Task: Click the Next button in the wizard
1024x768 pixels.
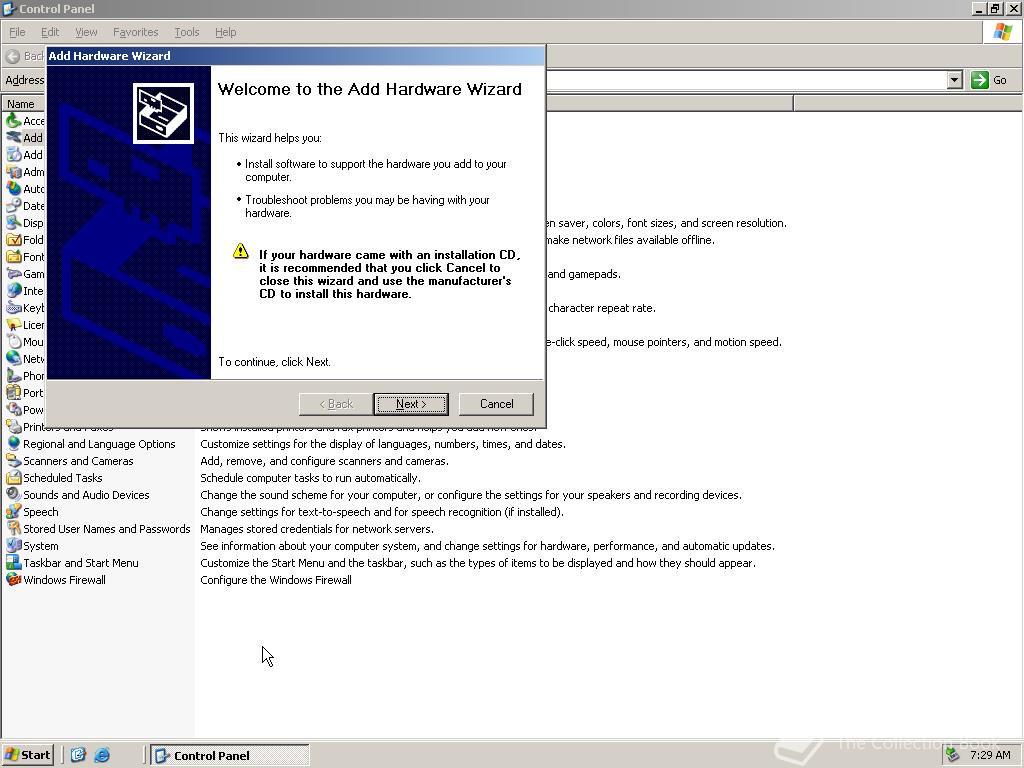Action: [411, 404]
